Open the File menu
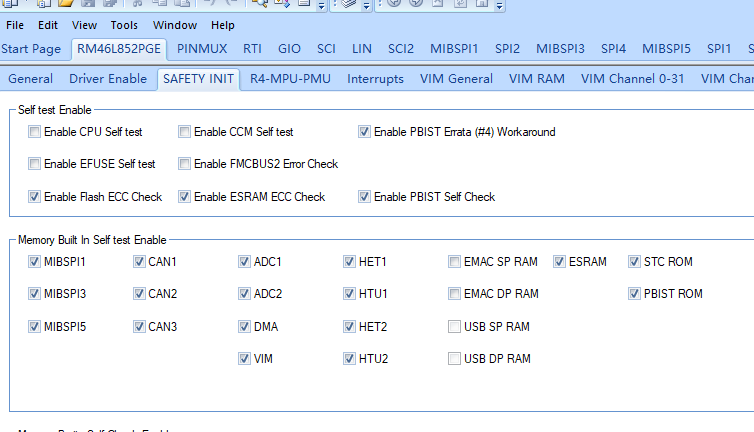This screenshot has height=432, width=754. (x=15, y=25)
